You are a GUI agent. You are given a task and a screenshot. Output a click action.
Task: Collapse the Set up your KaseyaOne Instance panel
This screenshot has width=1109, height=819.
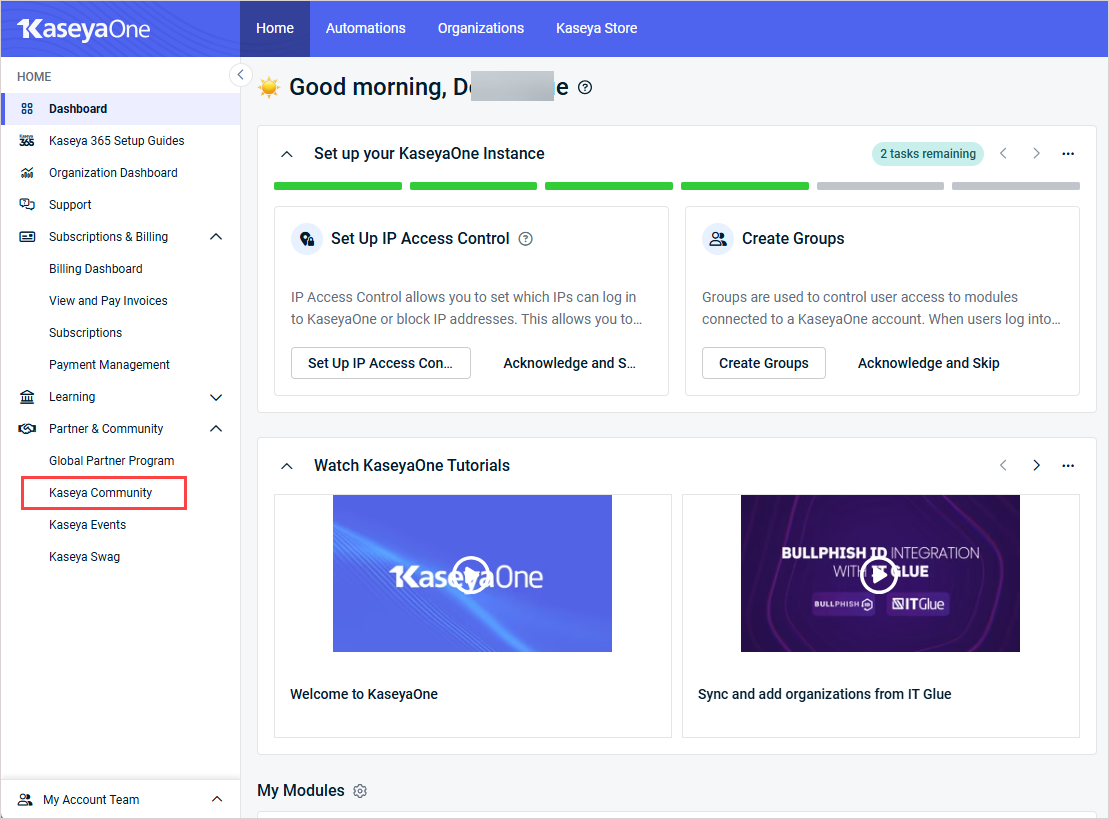(287, 154)
